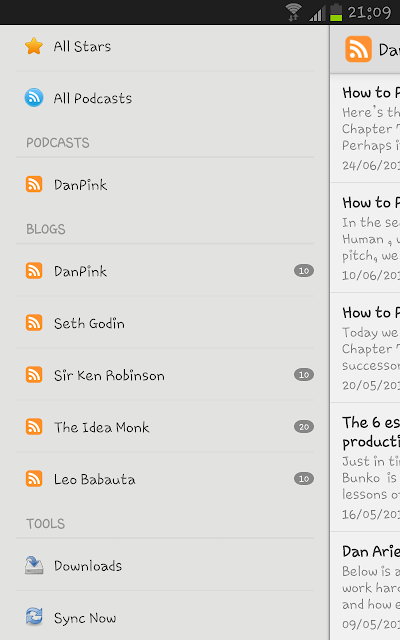Tap the RSS icon beside Seth Godin
Image resolution: width=400 pixels, height=640 pixels.
click(34, 322)
